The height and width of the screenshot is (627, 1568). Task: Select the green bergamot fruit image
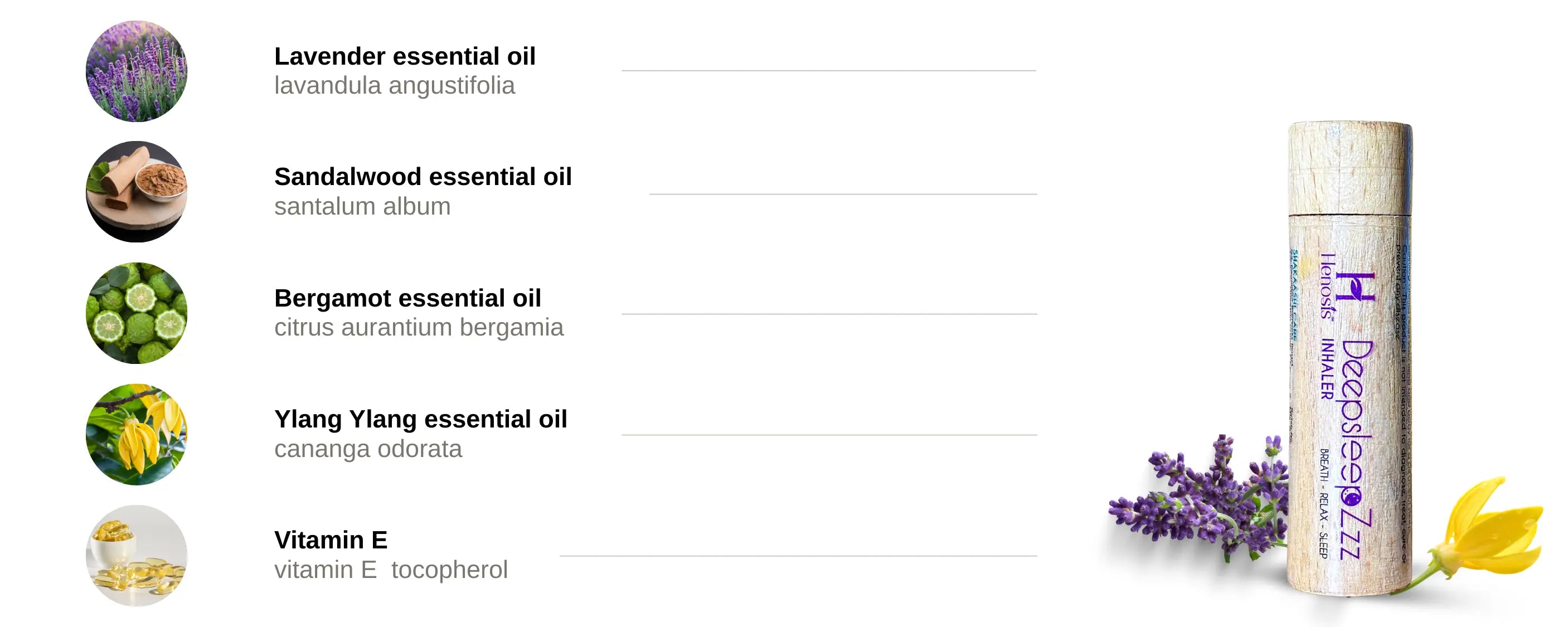point(137,313)
